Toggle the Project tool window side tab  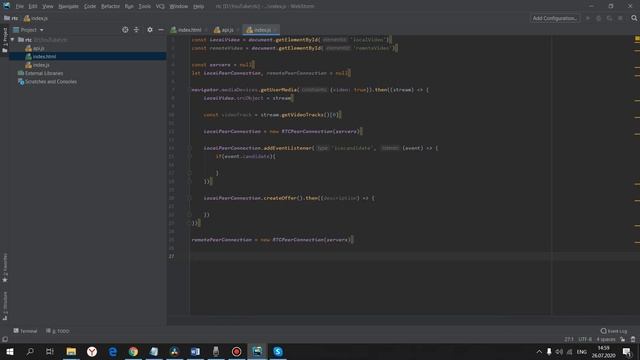[5, 40]
